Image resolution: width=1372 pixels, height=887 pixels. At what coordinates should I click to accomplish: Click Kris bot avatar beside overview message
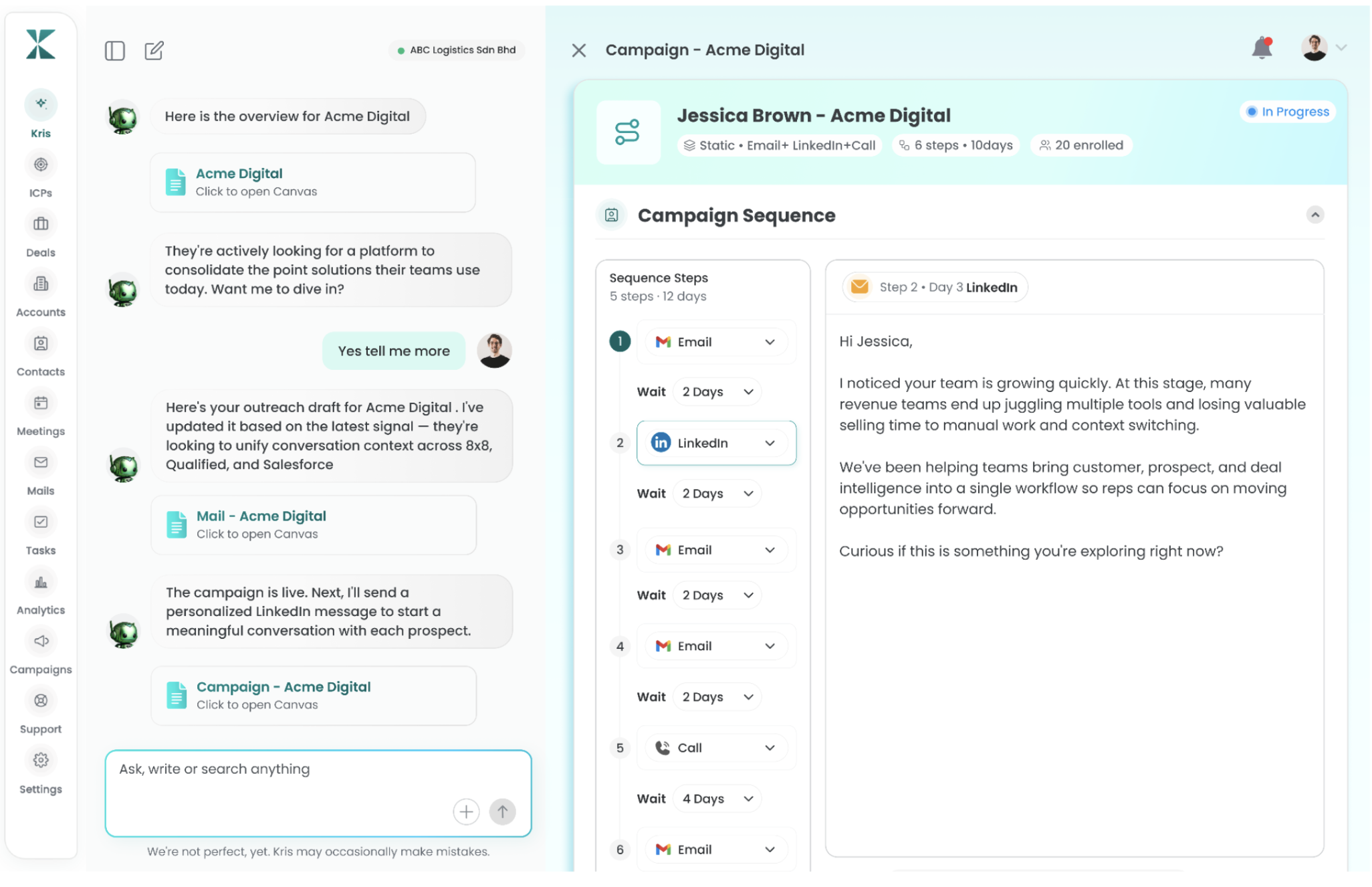pyautogui.click(x=123, y=118)
